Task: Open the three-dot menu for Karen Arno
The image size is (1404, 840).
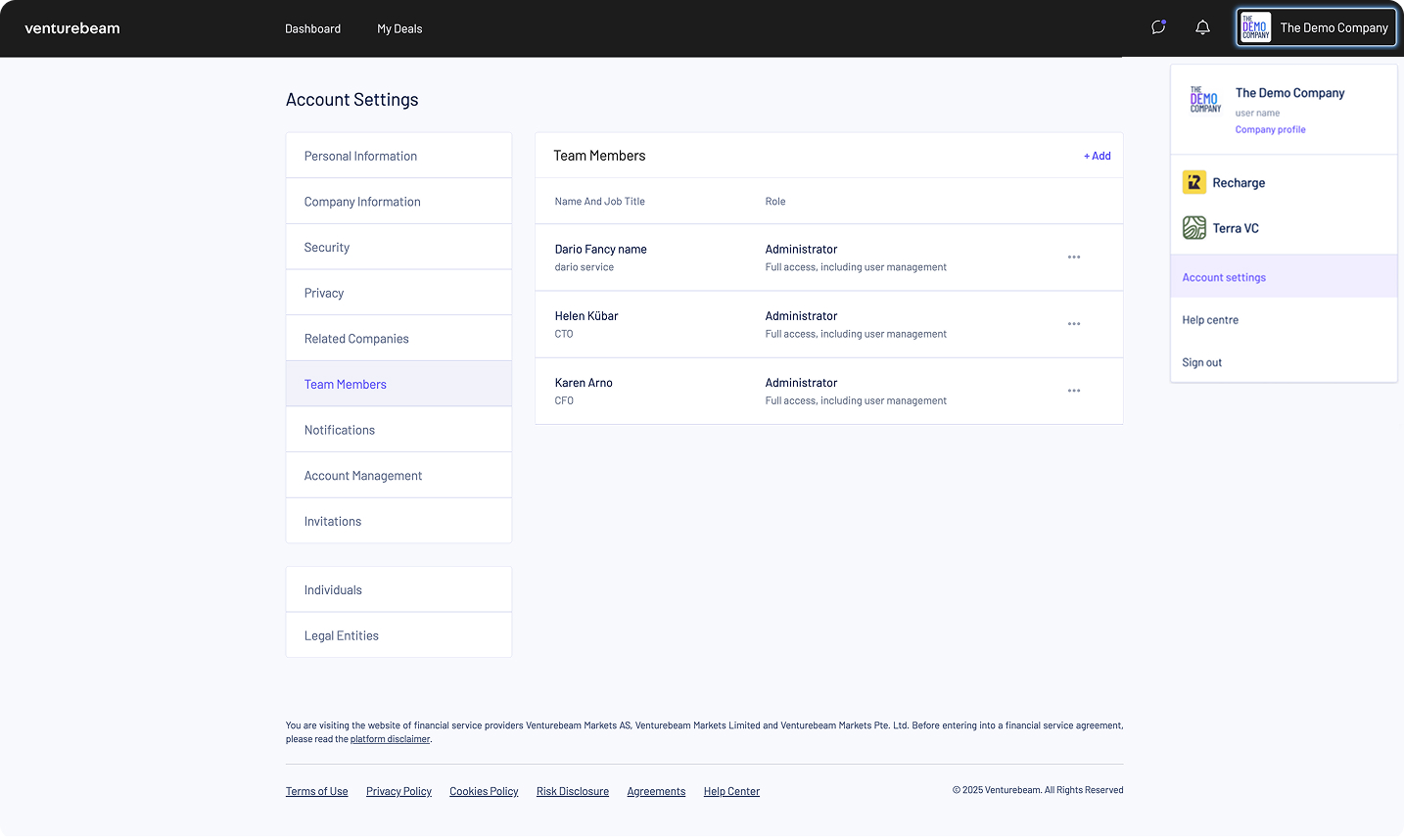Action: pos(1074,391)
